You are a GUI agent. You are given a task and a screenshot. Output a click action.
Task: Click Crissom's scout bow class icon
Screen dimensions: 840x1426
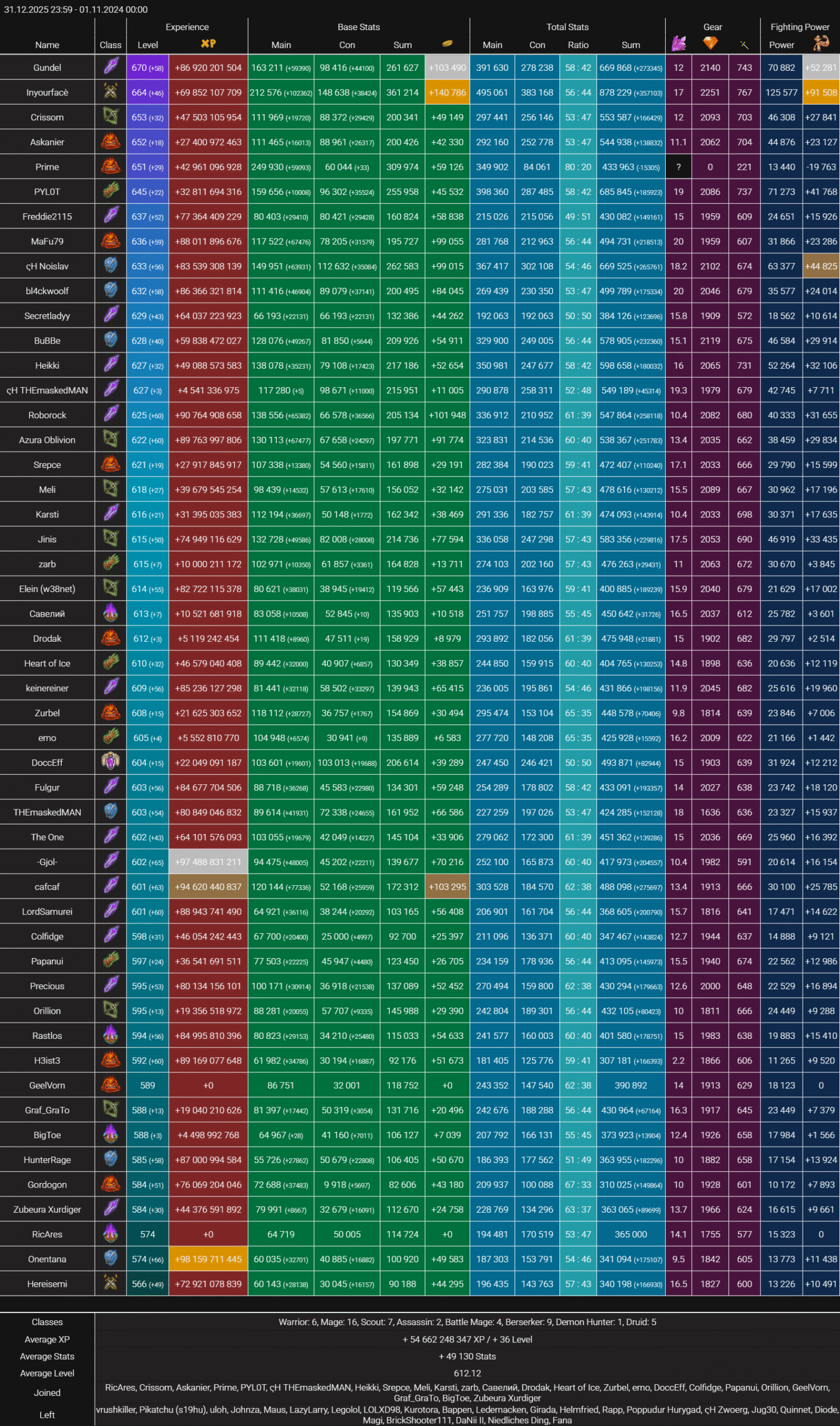coord(110,117)
